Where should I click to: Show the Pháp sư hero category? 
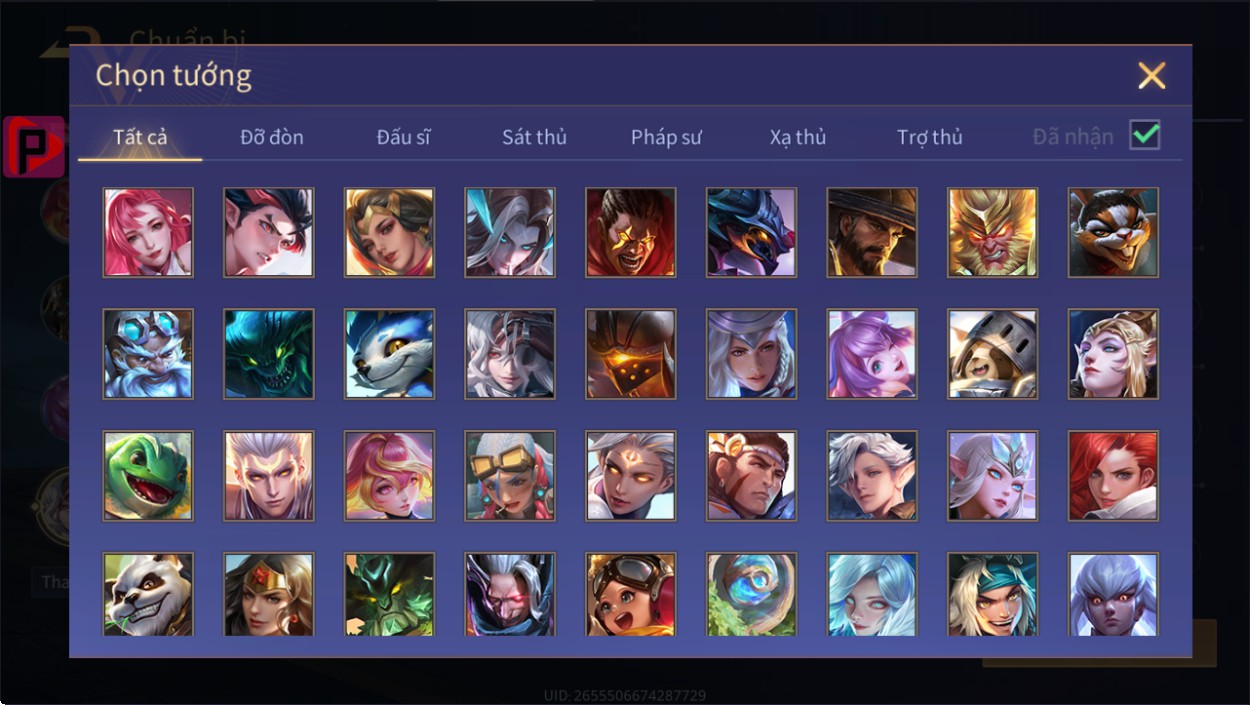[666, 137]
